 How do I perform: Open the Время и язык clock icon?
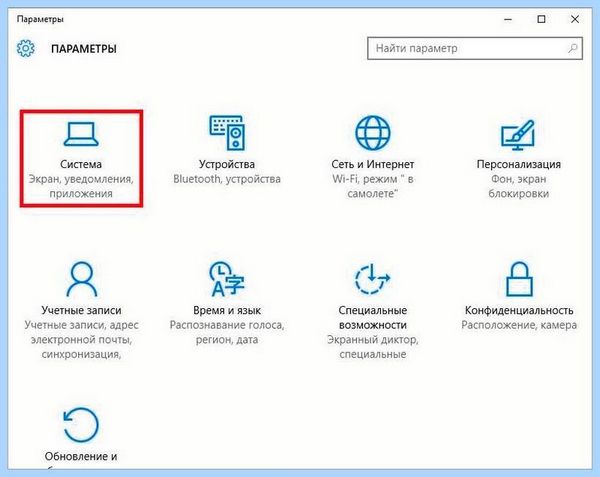(227, 279)
